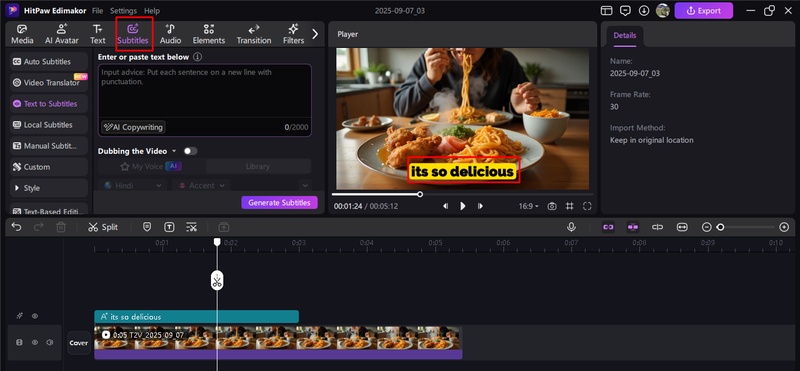Click the Export button
Viewport: 800px width, 371px height.
click(x=704, y=11)
